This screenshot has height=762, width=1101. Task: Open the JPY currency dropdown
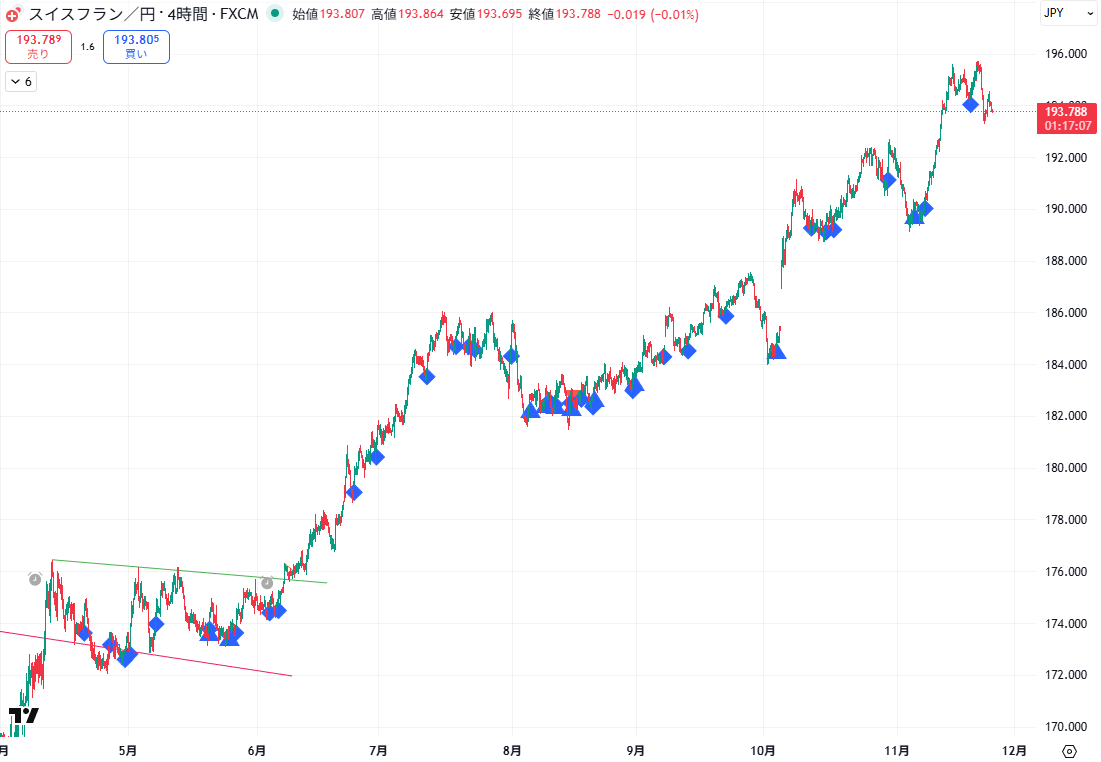[x=1066, y=13]
